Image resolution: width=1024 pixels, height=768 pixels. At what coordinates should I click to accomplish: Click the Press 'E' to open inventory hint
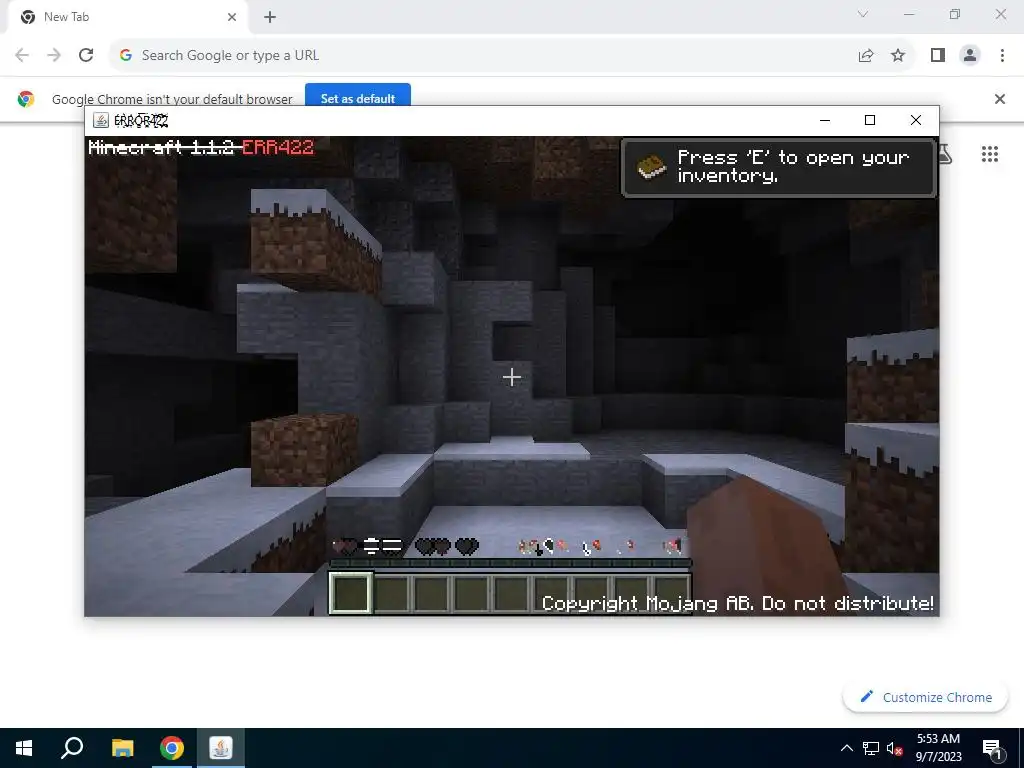point(779,167)
